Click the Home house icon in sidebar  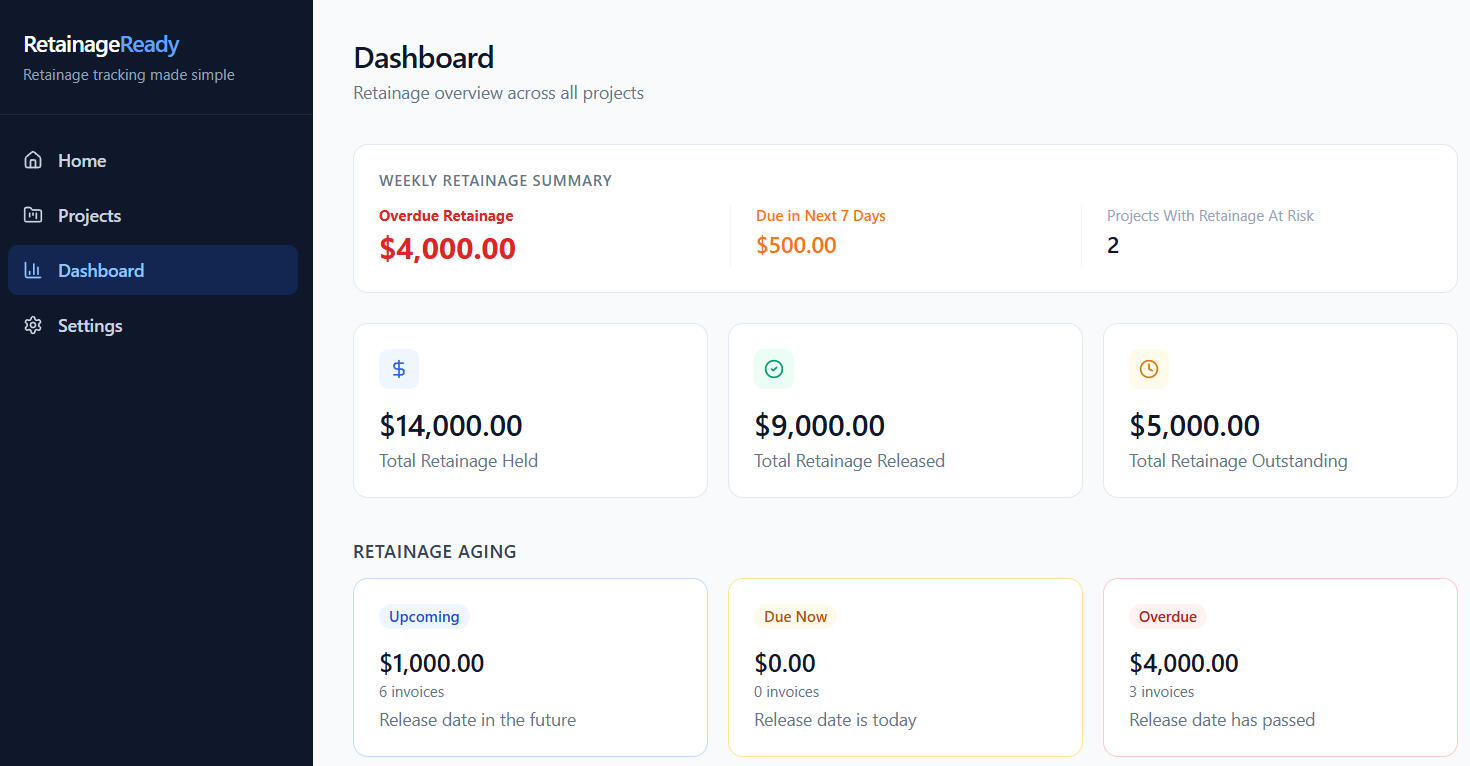coord(33,160)
